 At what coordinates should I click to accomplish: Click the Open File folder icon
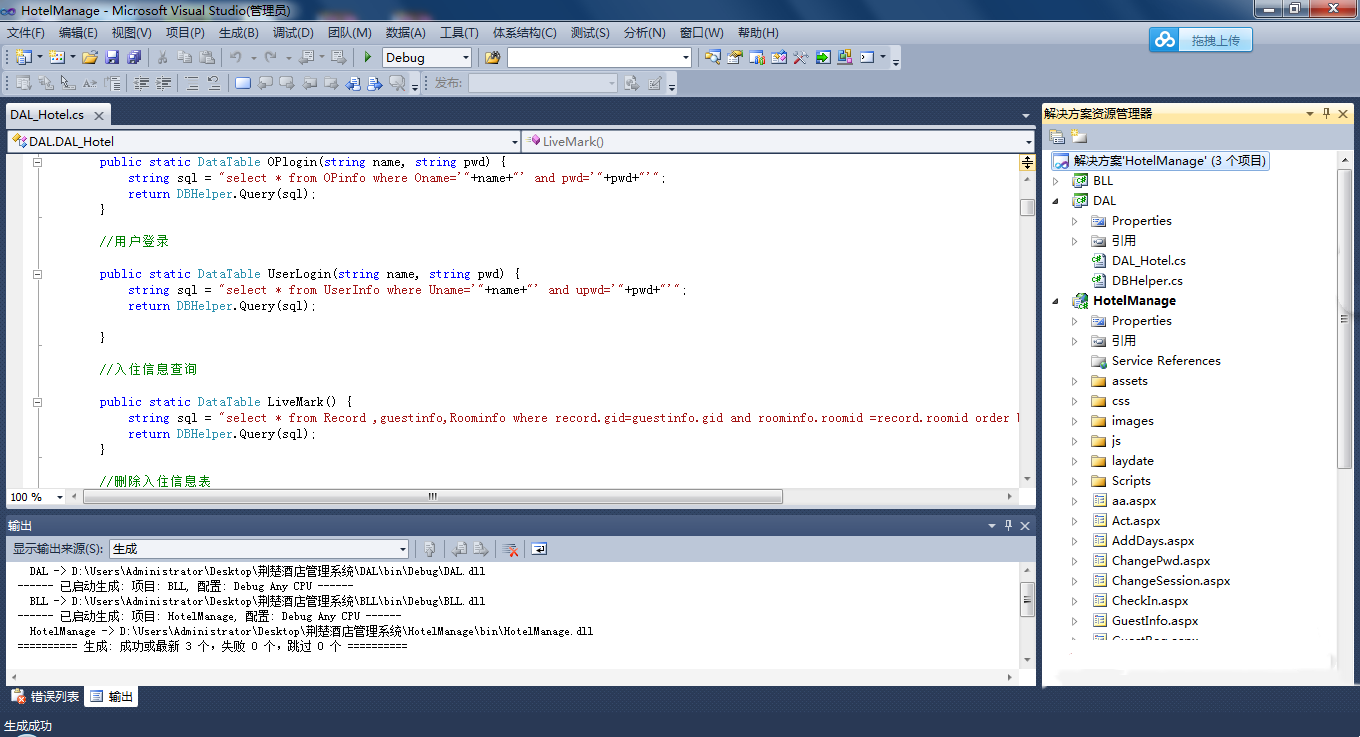pyautogui.click(x=90, y=58)
